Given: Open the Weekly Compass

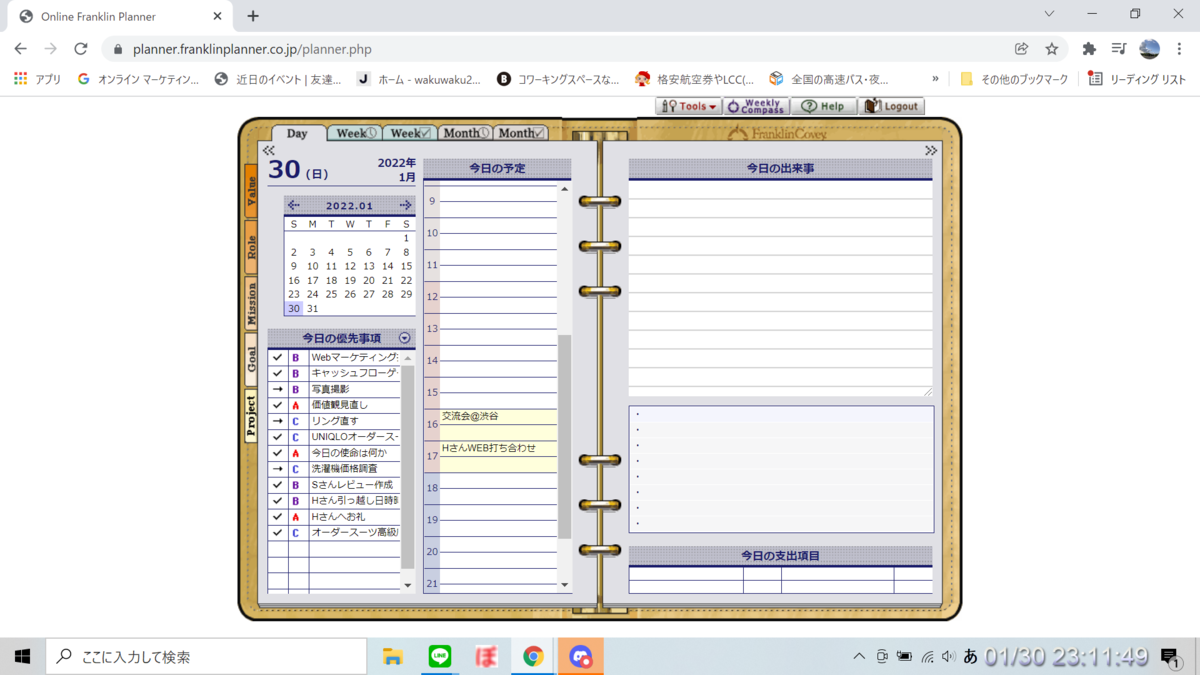Looking at the screenshot, I should (x=756, y=106).
